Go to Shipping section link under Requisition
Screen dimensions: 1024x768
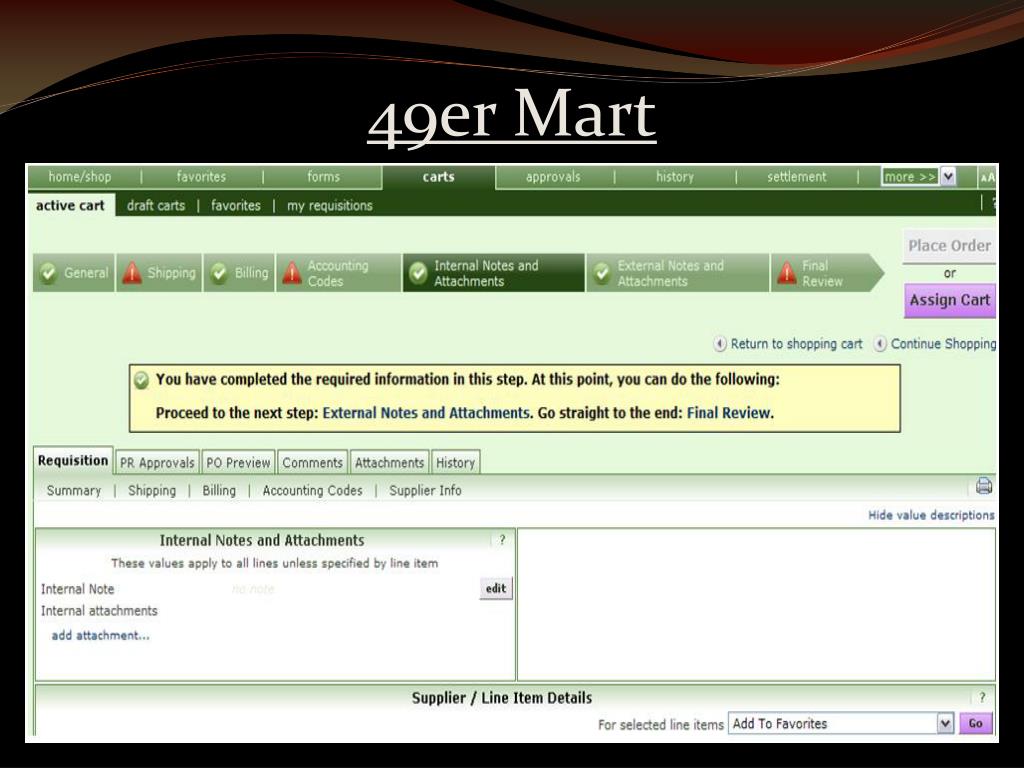click(152, 490)
